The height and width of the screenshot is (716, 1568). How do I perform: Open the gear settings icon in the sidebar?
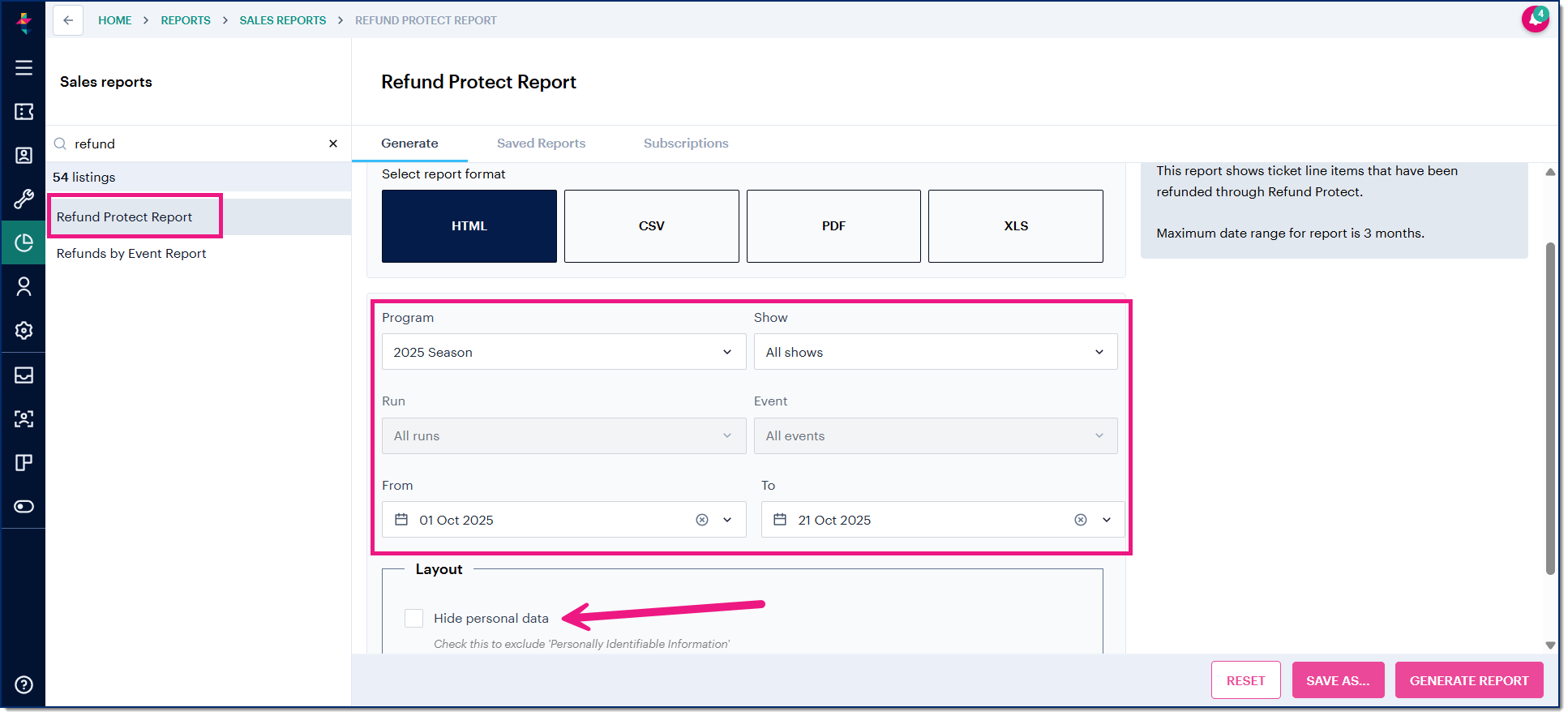24,330
